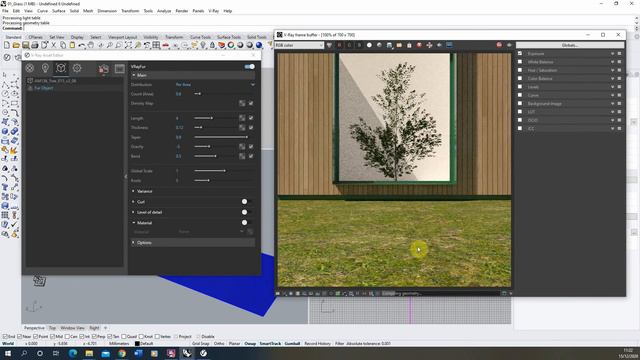The height and width of the screenshot is (360, 640).
Task: Click the Zoom Extents icon in Rhino toolbar
Action: [128, 45]
